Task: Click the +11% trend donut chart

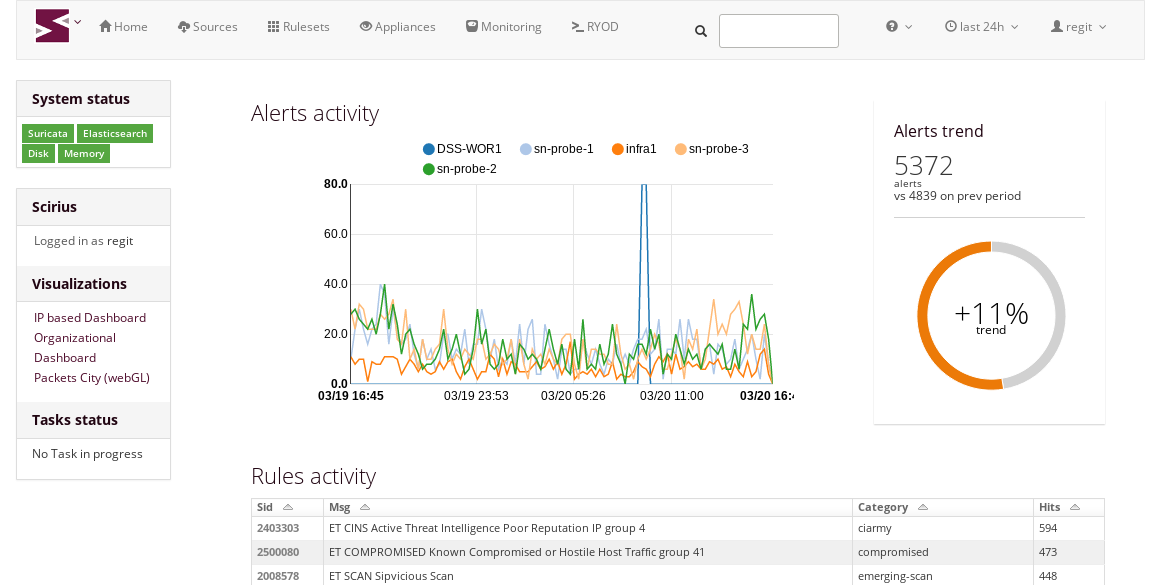Action: 991,316
